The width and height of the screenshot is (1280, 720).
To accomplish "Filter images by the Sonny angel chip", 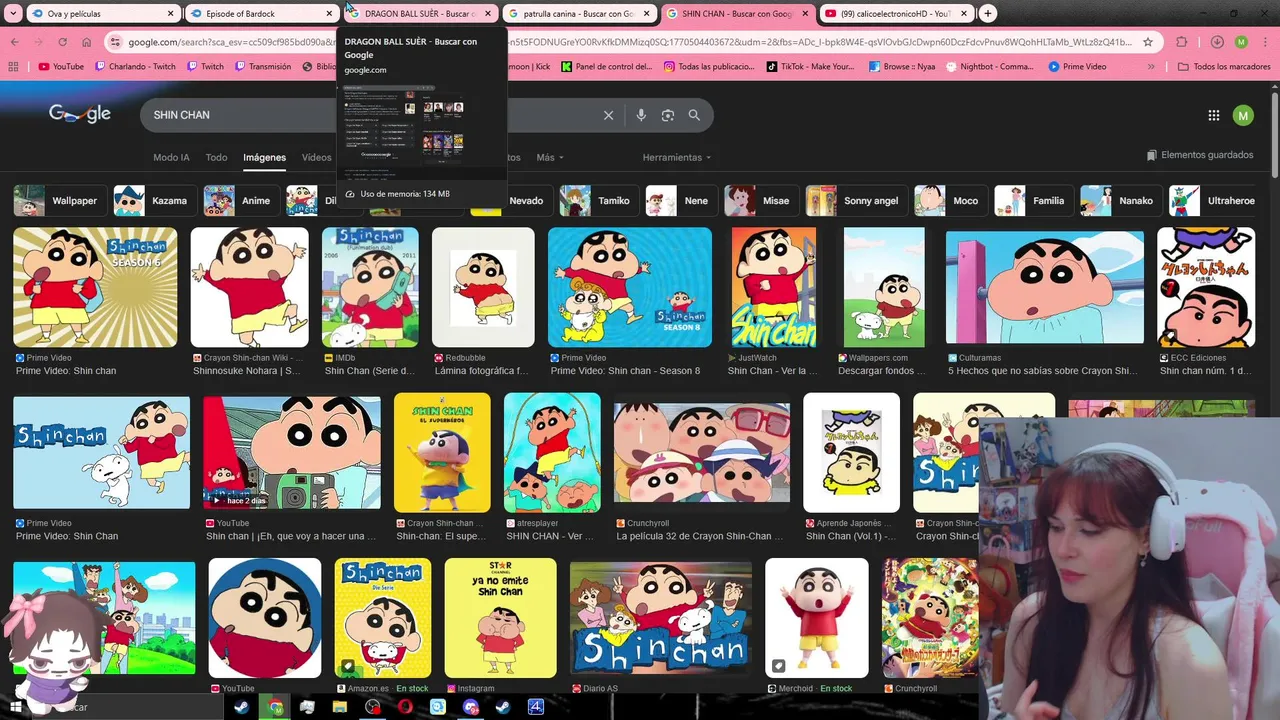I will pos(855,200).
